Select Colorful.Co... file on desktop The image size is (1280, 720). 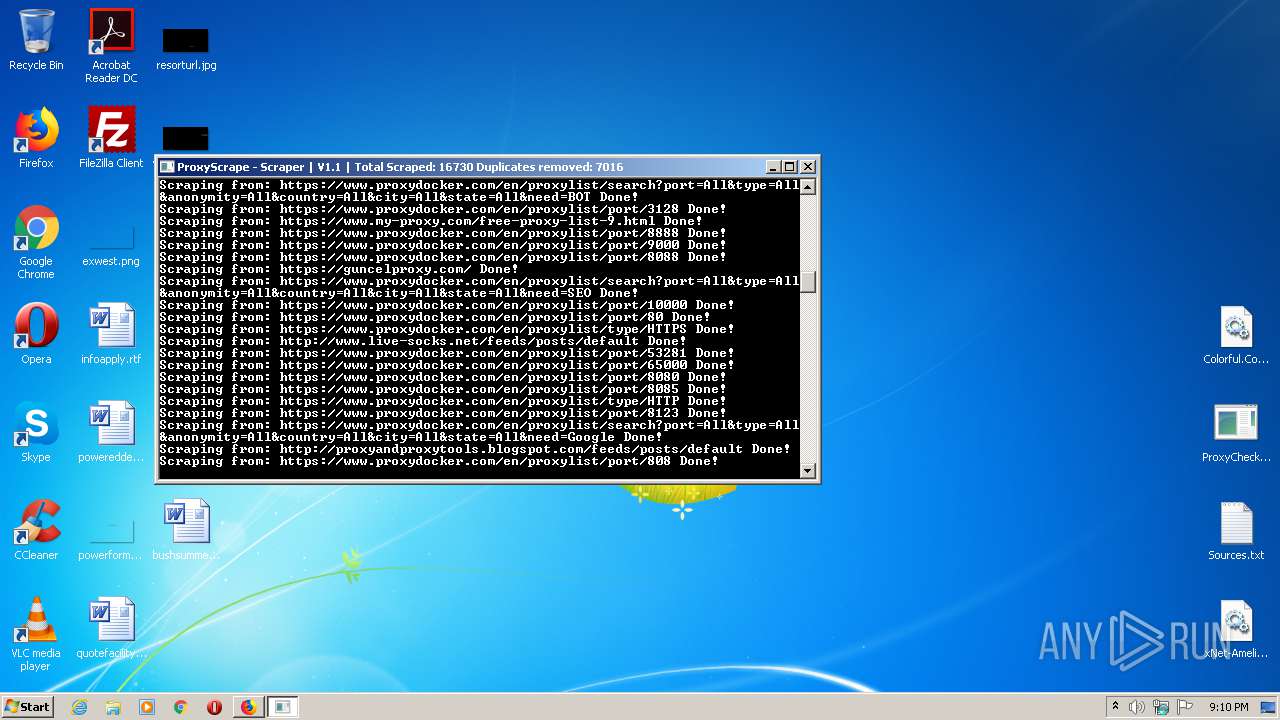click(1236, 335)
